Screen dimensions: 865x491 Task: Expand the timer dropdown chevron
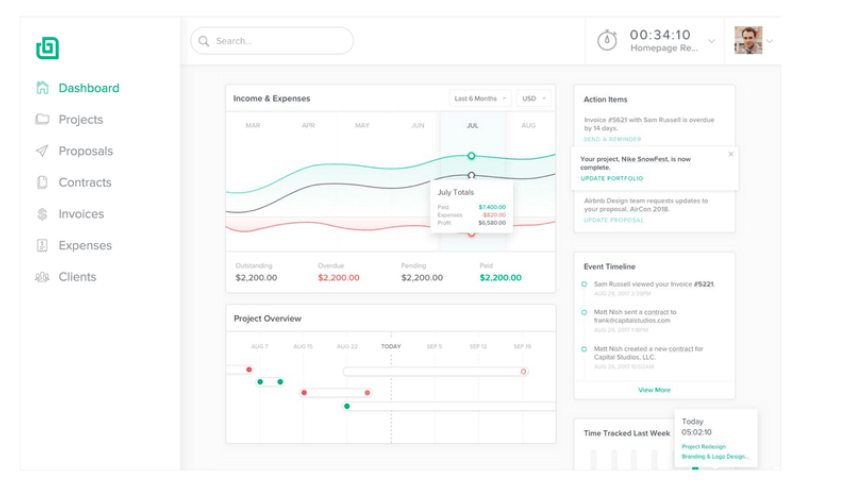pyautogui.click(x=712, y=41)
